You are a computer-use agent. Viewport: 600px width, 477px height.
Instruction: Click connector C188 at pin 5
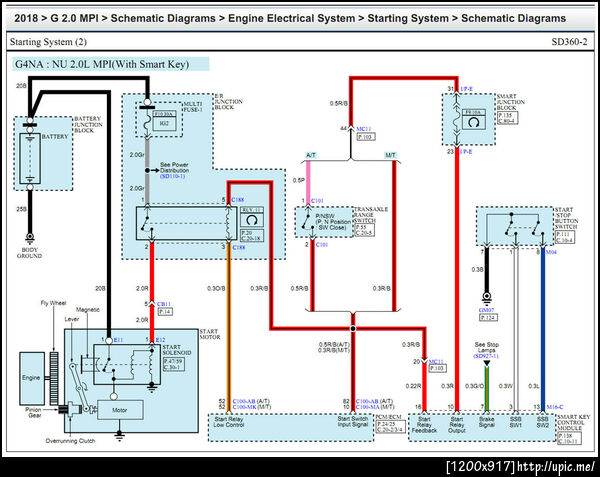(238, 200)
